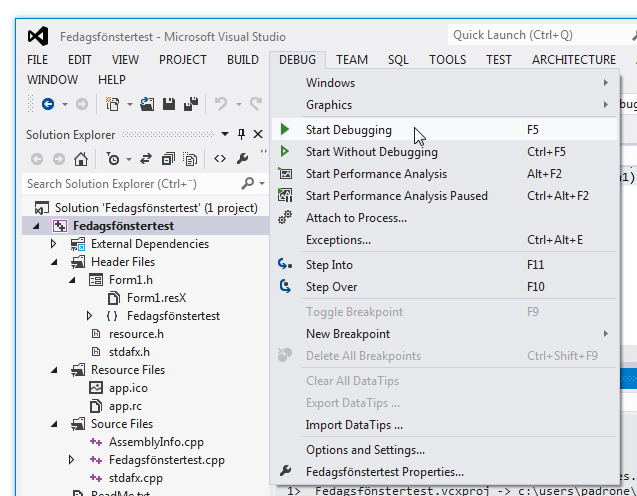Close the Solution Explorer panel

[258, 134]
